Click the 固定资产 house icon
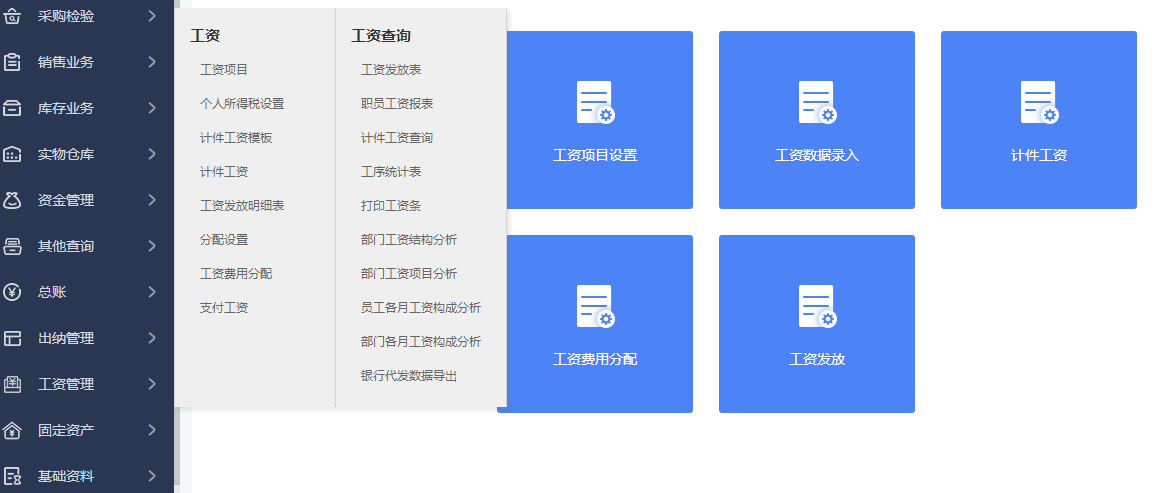This screenshot has height=493, width=1165. click(x=11, y=430)
